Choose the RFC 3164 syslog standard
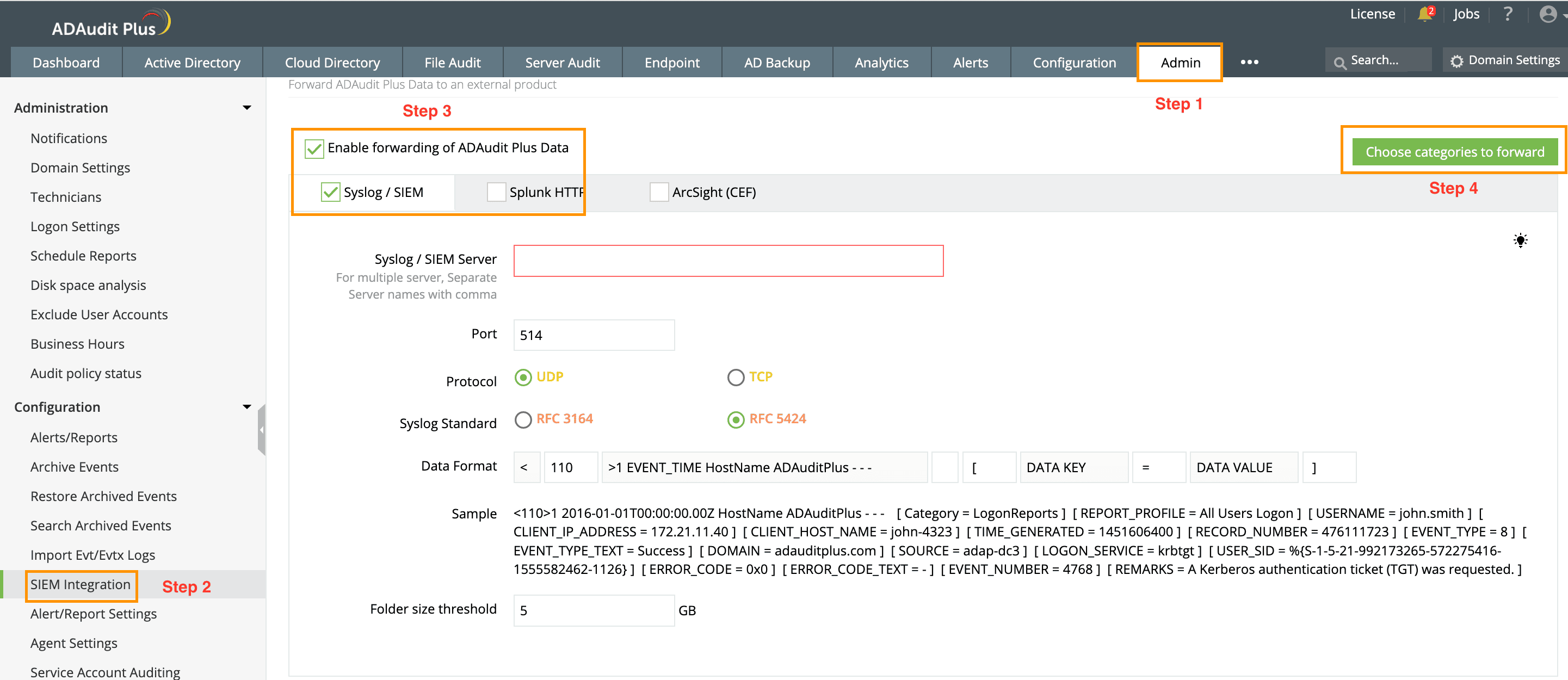 click(x=523, y=419)
